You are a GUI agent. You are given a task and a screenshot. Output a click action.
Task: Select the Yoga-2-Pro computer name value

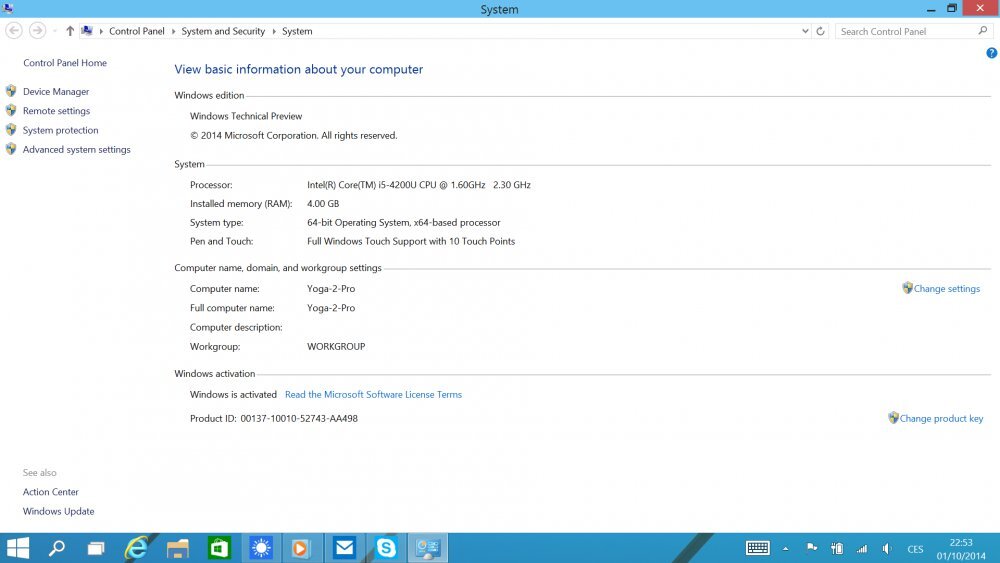point(331,289)
